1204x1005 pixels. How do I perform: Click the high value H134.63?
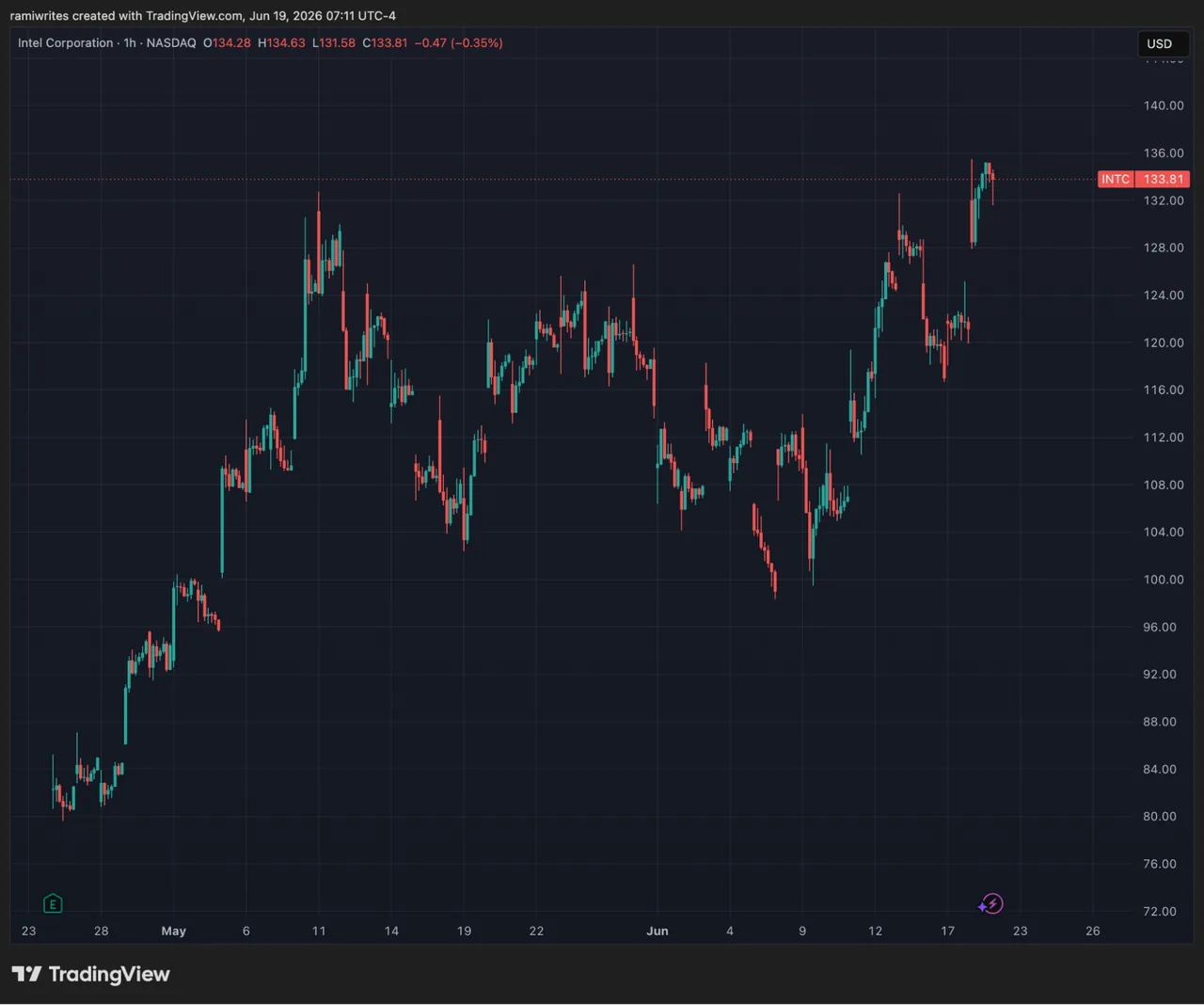coord(281,43)
